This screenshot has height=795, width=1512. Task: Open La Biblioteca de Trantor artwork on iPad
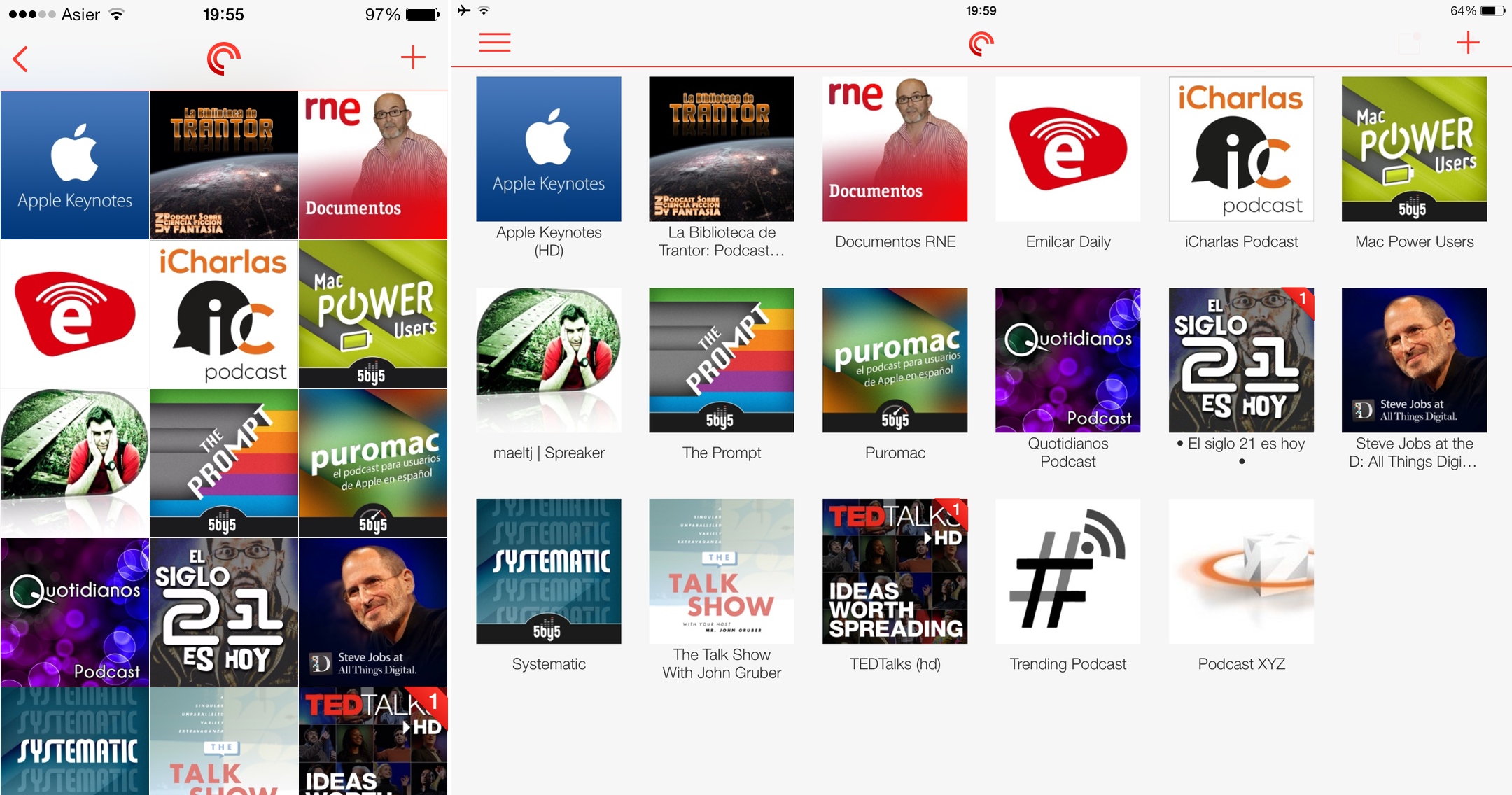tap(722, 149)
